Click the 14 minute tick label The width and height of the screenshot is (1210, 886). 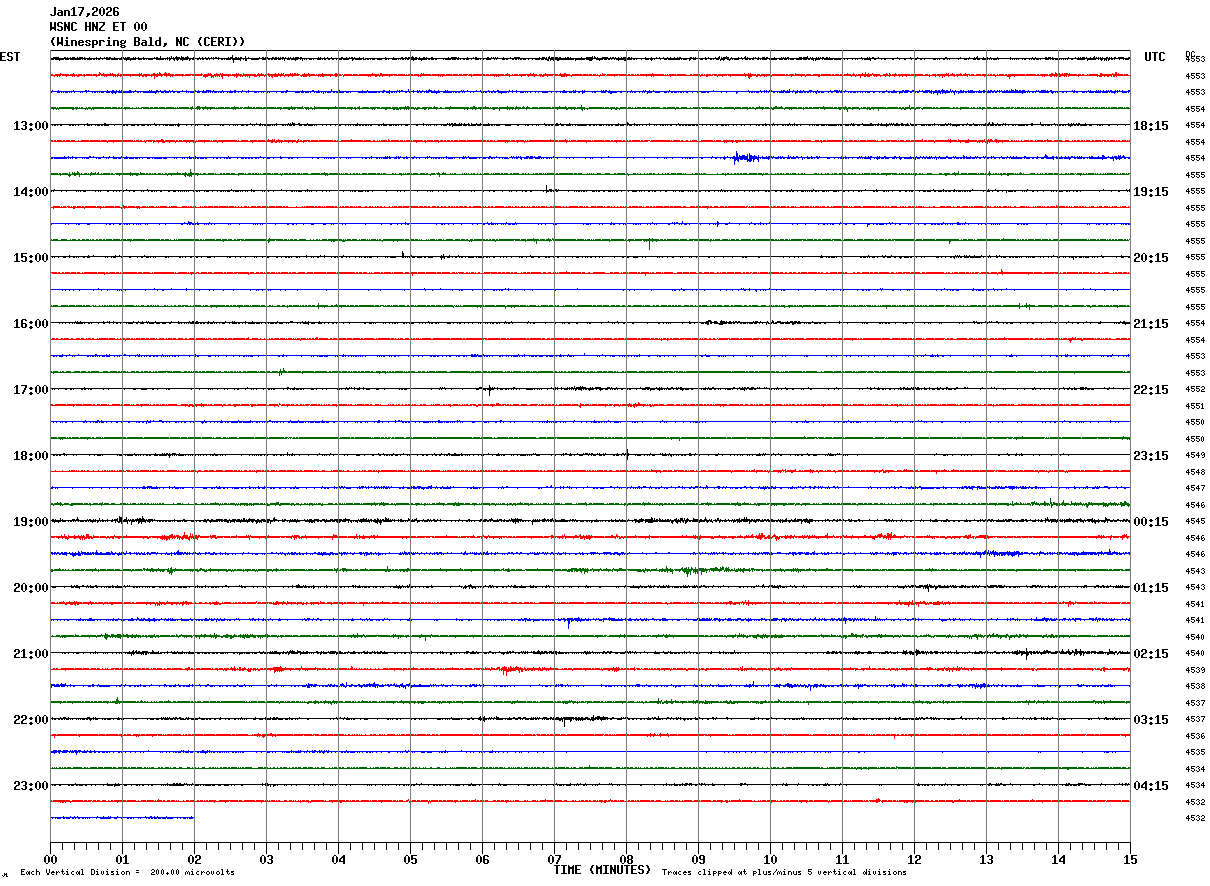(1058, 860)
